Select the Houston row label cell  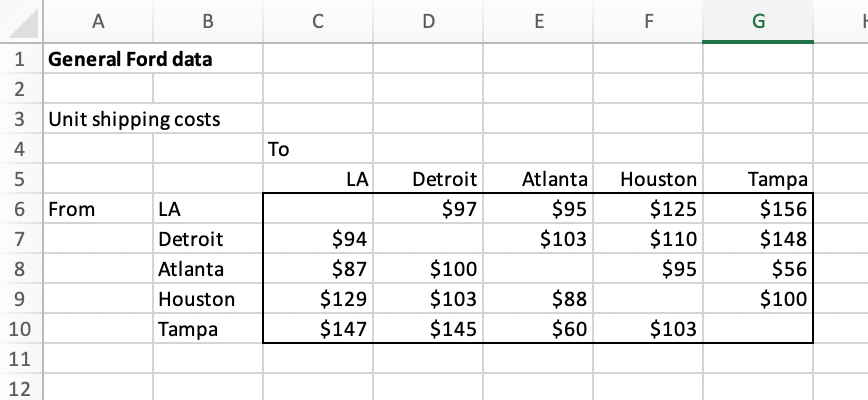[x=208, y=299]
